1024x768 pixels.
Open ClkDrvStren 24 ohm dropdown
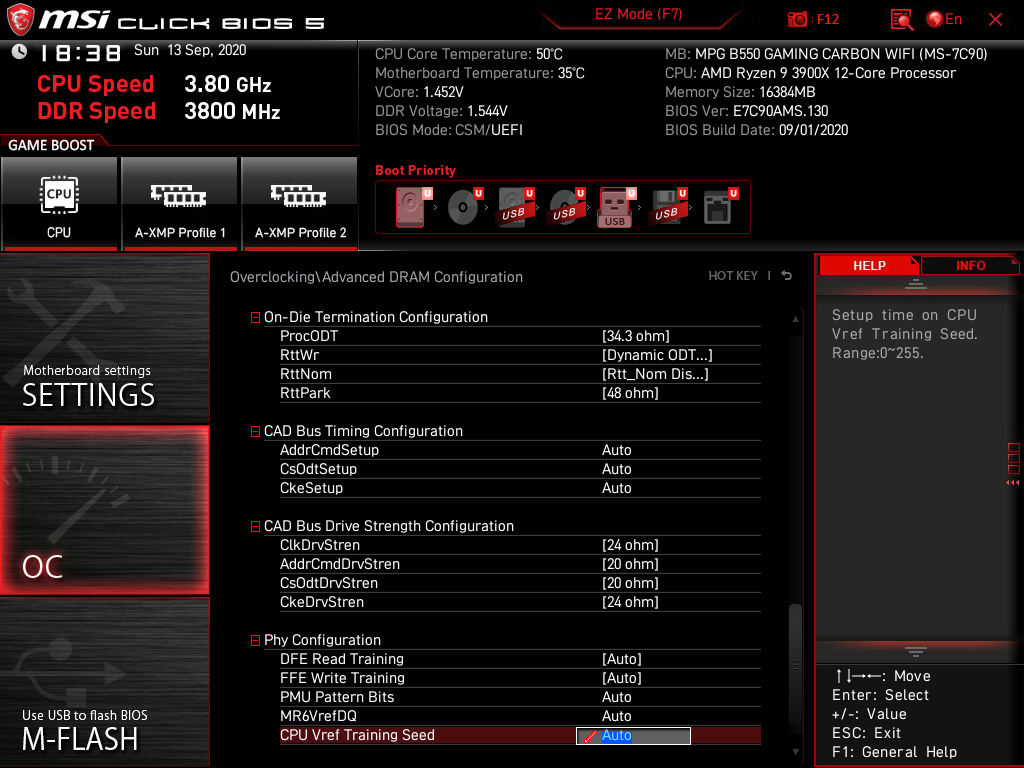click(630, 545)
